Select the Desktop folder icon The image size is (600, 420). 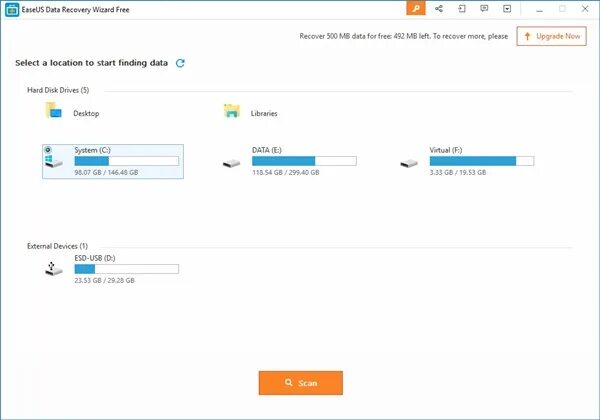coord(54,110)
